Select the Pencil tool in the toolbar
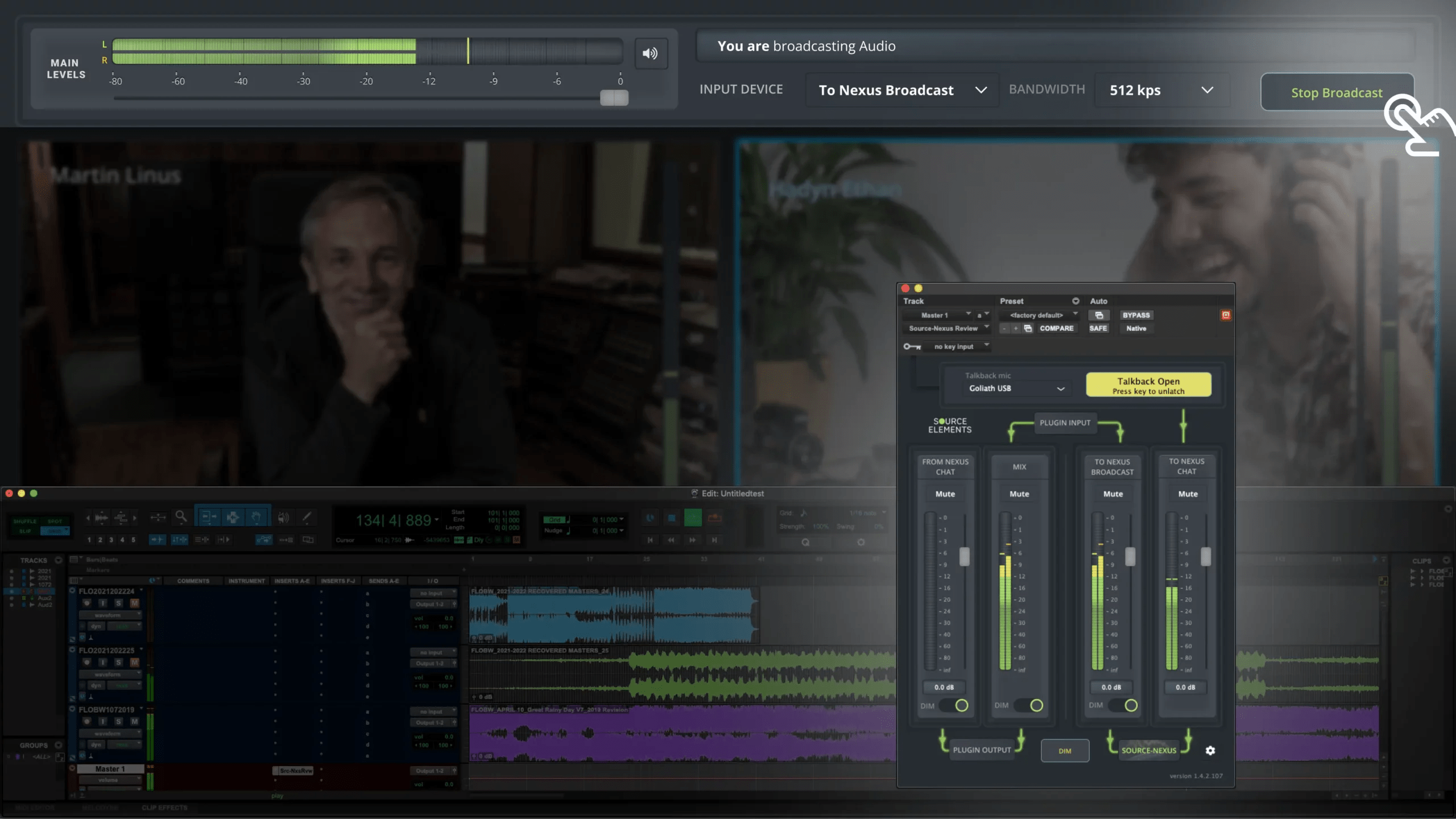The image size is (1456, 819). tap(307, 517)
